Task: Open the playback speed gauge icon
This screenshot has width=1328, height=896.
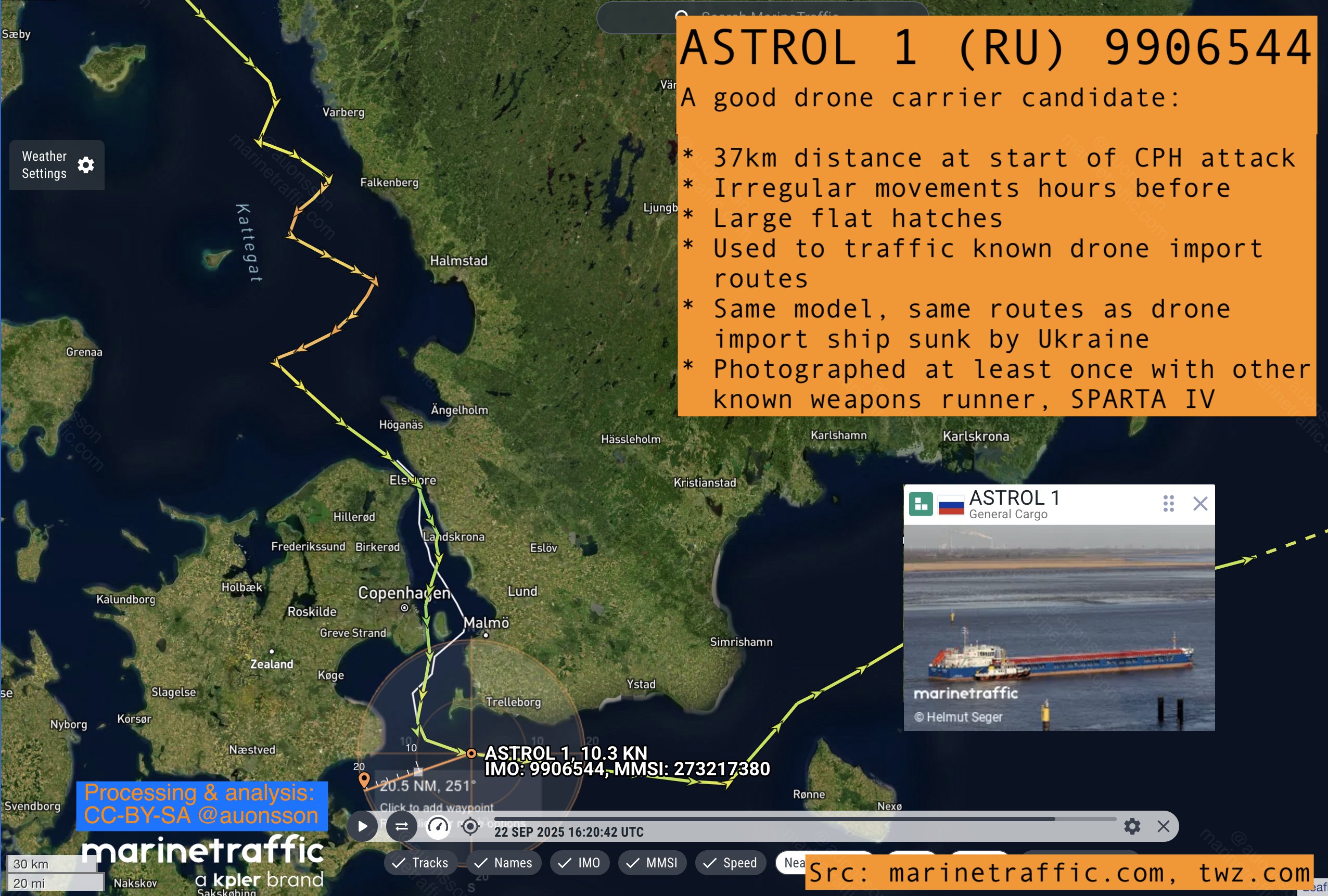Action: coord(438,826)
